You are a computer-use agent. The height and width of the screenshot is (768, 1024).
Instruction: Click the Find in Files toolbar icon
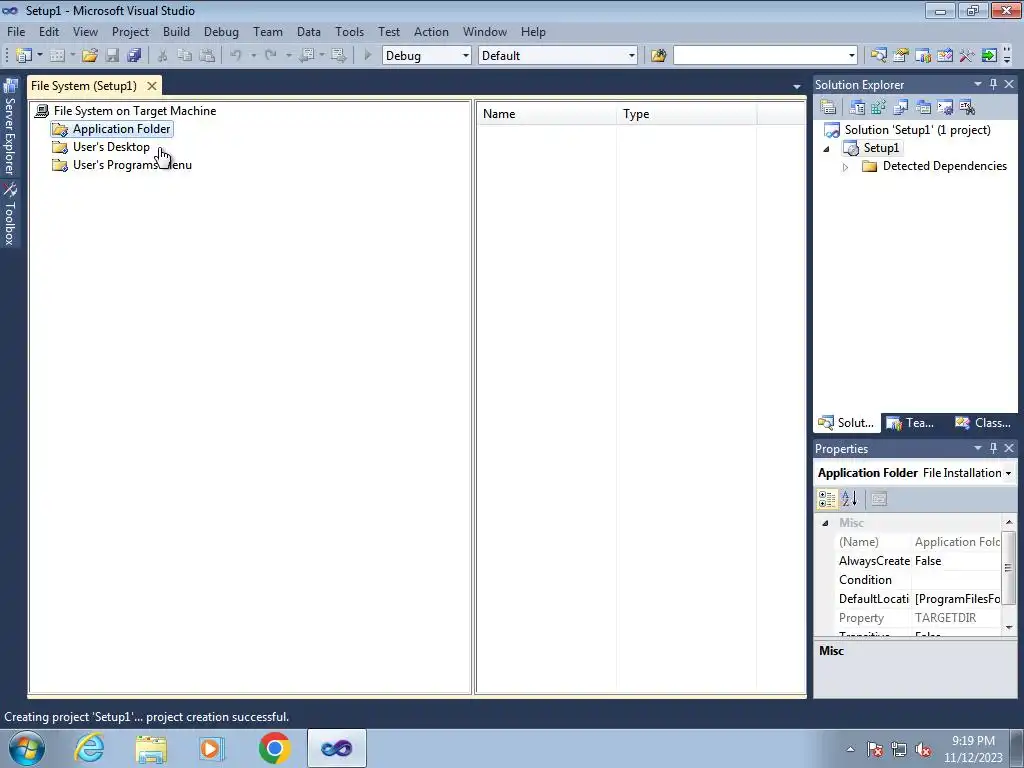[658, 56]
